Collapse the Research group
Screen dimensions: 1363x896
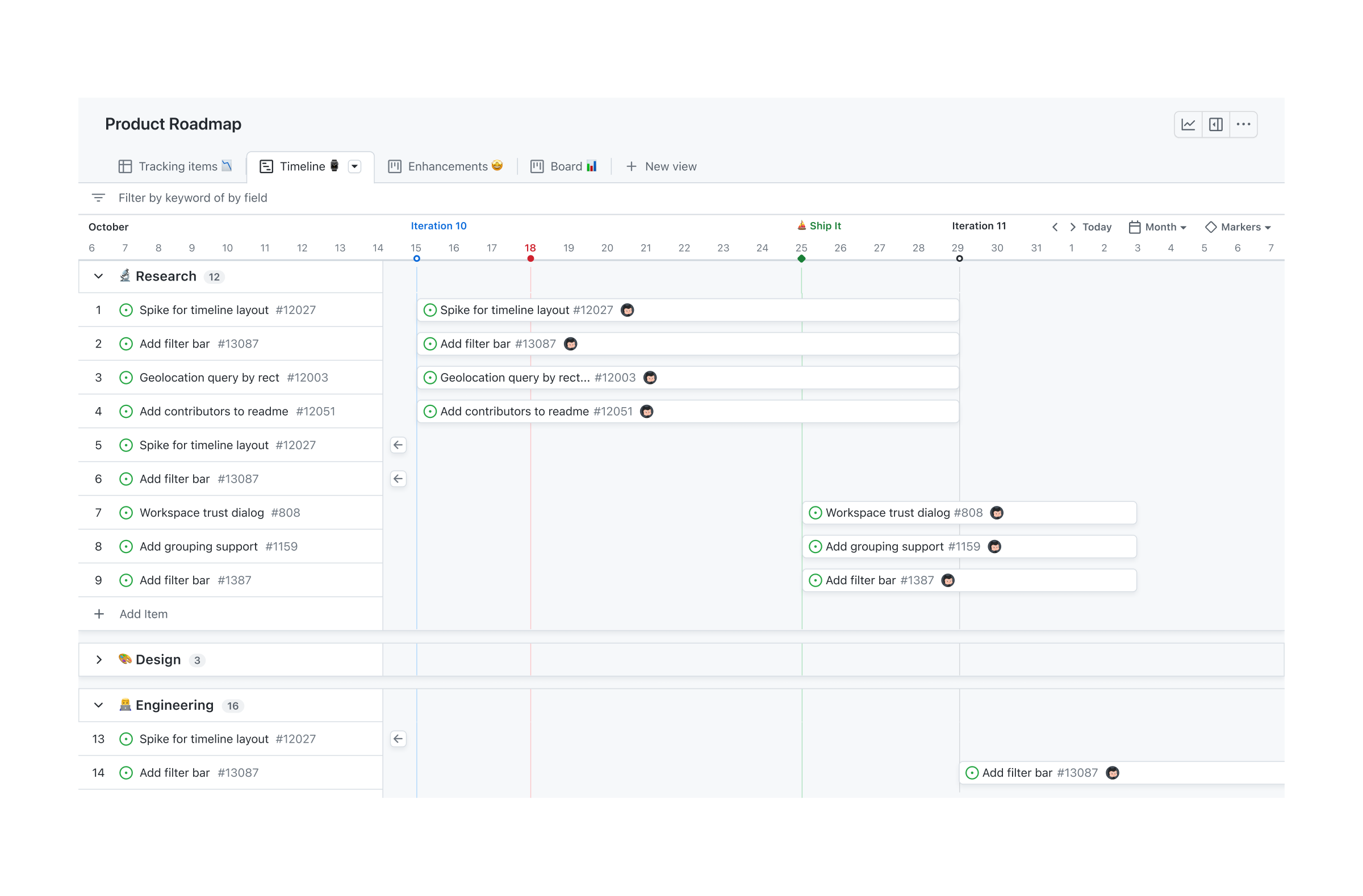point(98,276)
